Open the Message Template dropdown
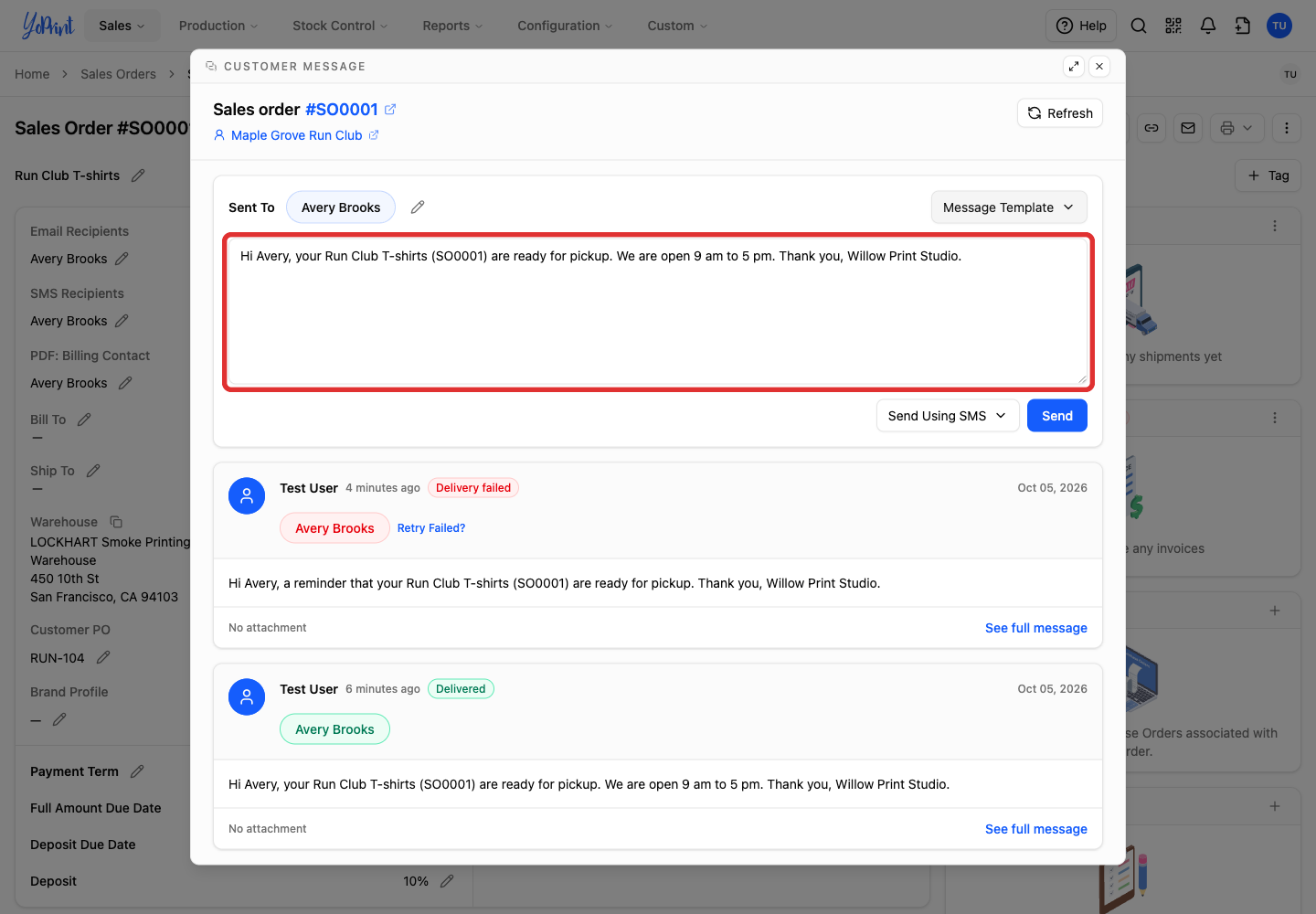 coord(1009,207)
